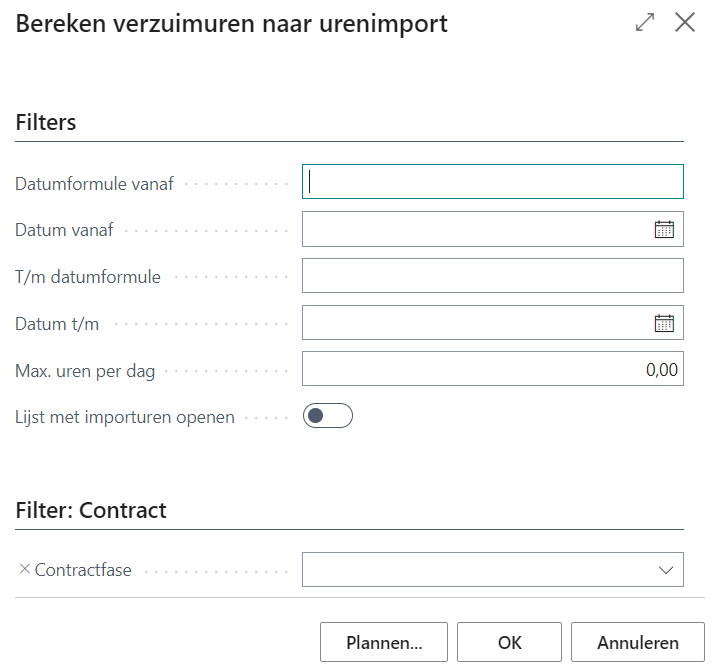Click the dialog title Bereken verzuimuren naar urenimport
Viewport: 714px width, 668px height.
(x=232, y=24)
